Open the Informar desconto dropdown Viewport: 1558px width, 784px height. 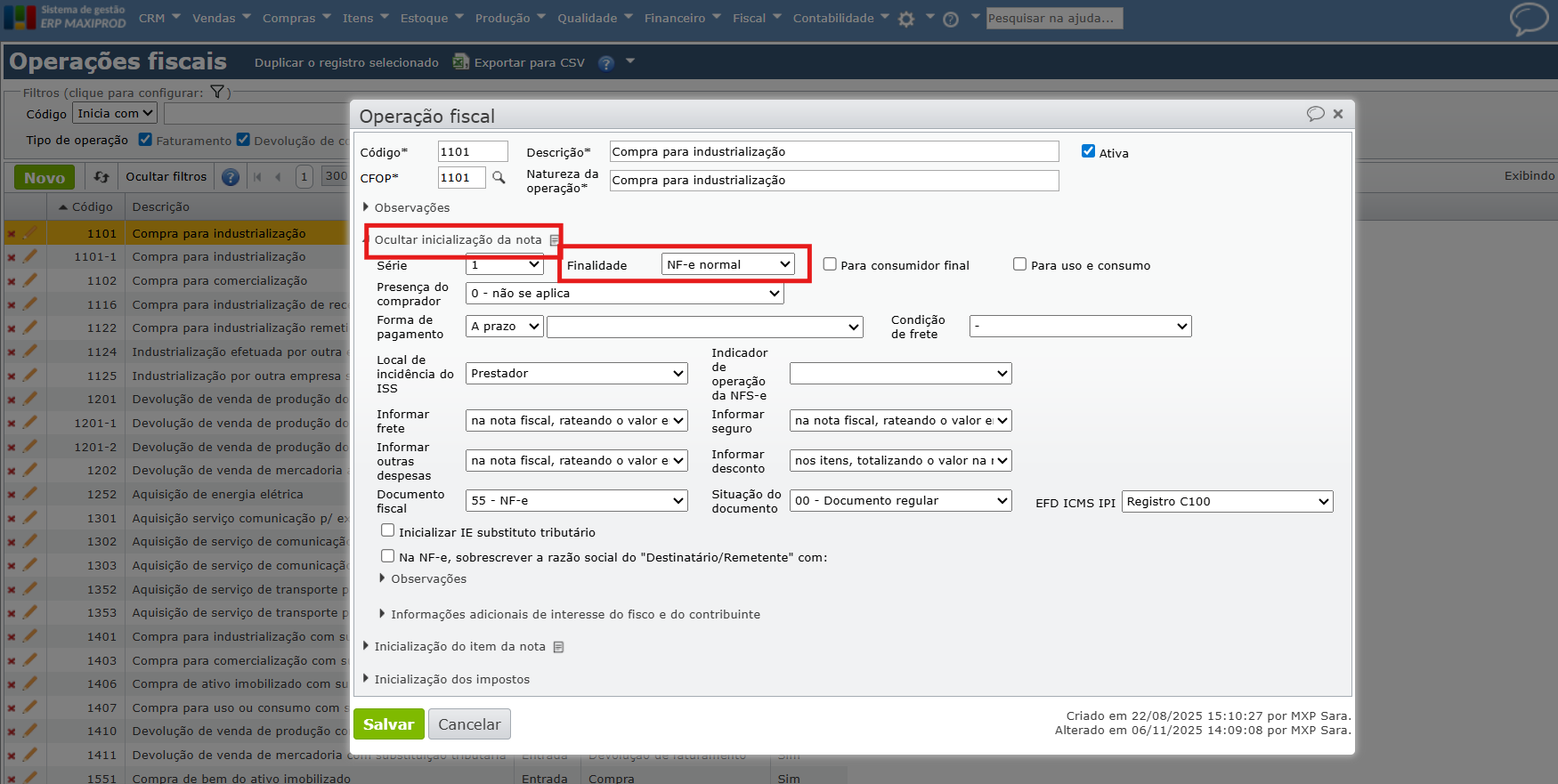coord(901,461)
